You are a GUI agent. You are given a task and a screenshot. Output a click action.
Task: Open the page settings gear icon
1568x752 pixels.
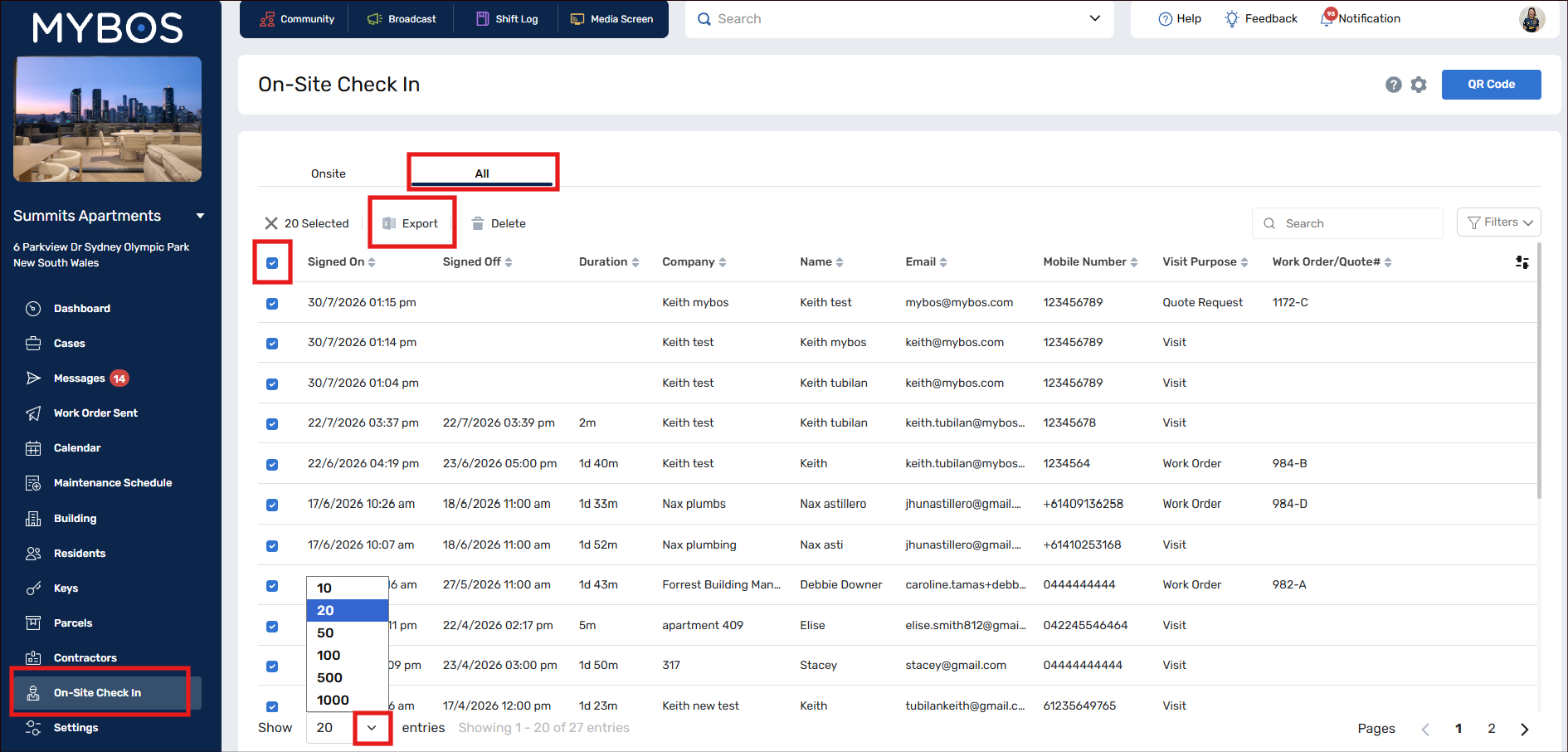tap(1419, 85)
